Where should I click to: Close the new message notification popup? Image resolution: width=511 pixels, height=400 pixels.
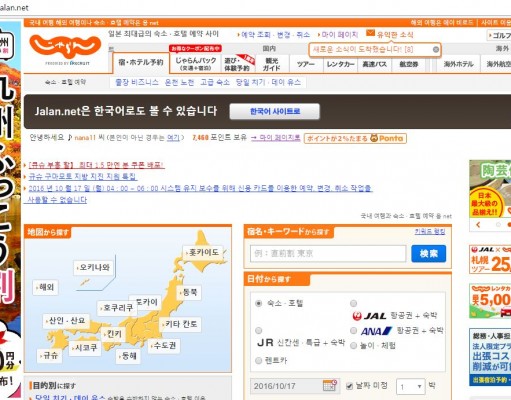[x=436, y=50]
